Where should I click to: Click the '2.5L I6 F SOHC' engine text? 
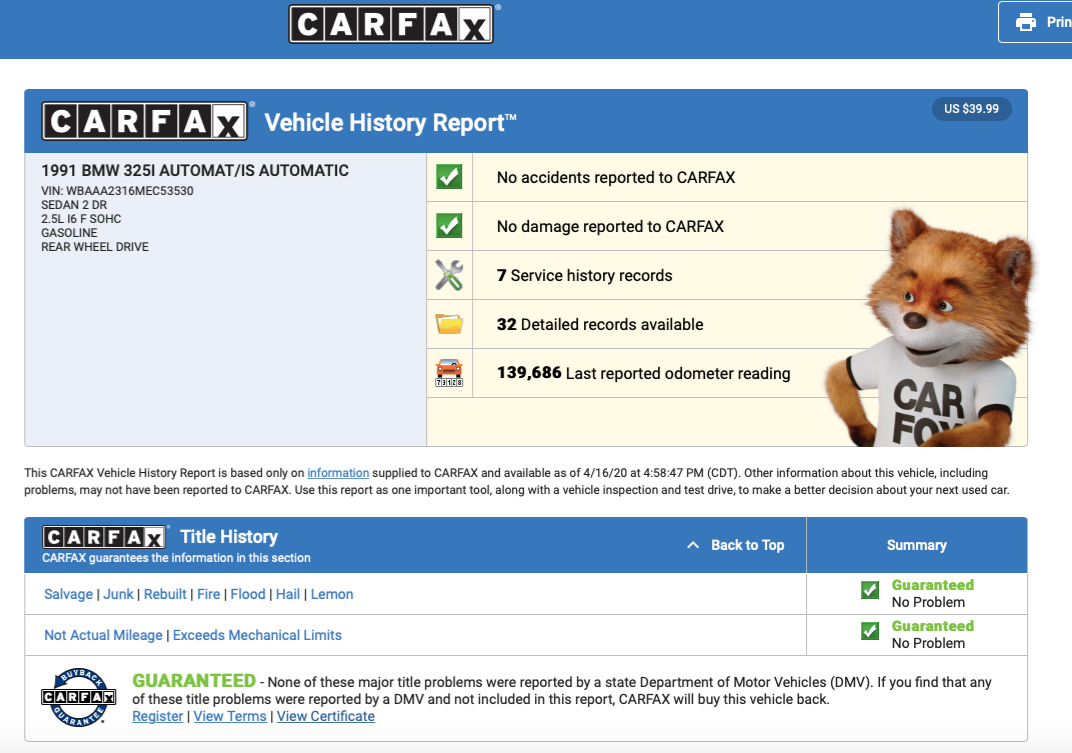pyautogui.click(x=81, y=219)
